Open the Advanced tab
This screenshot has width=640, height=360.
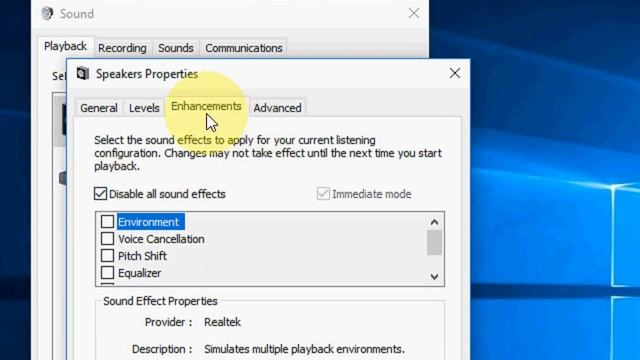coord(278,108)
